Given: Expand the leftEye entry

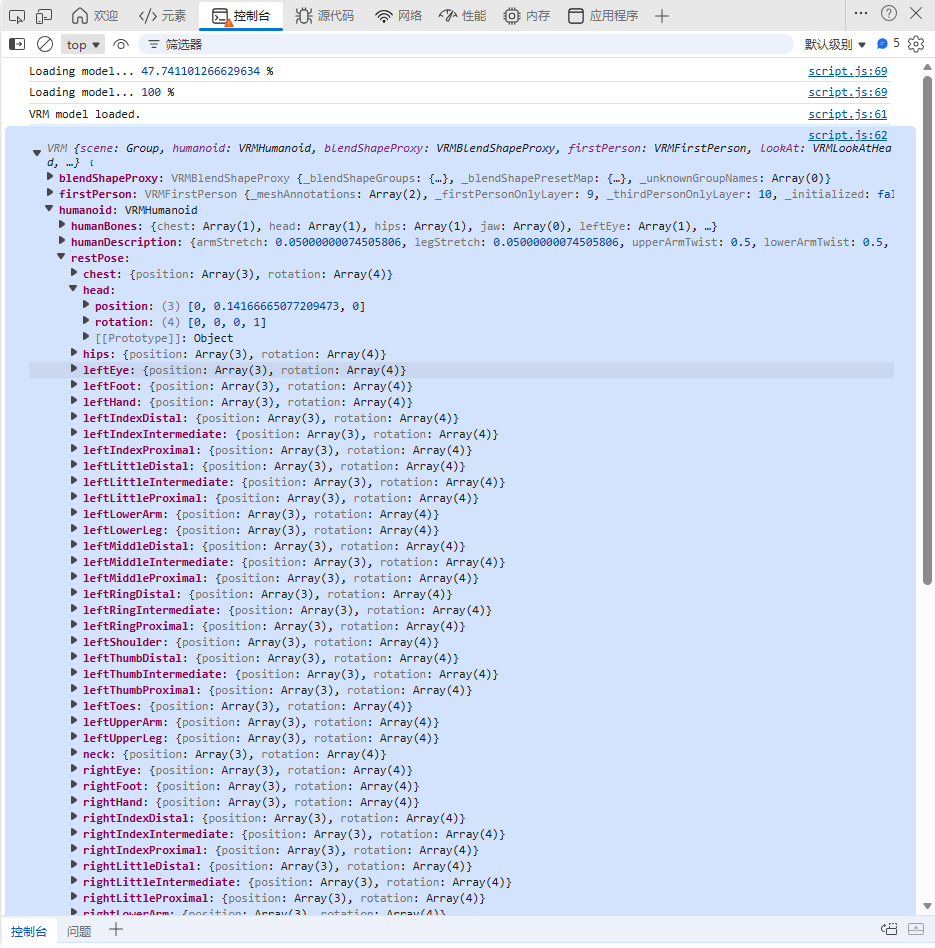Looking at the screenshot, I should click(x=74, y=368).
